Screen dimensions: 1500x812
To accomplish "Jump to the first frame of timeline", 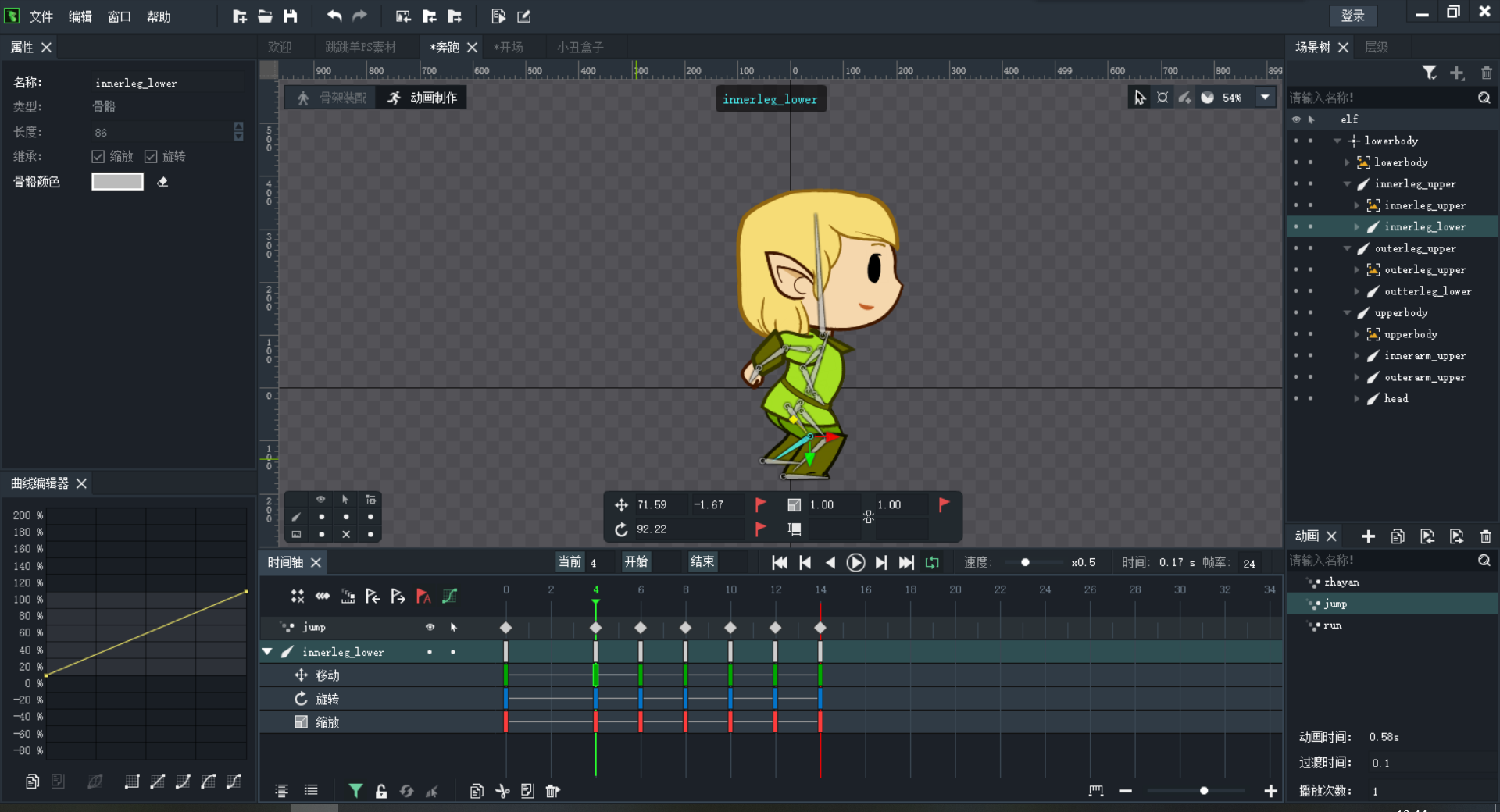I will coord(779,562).
